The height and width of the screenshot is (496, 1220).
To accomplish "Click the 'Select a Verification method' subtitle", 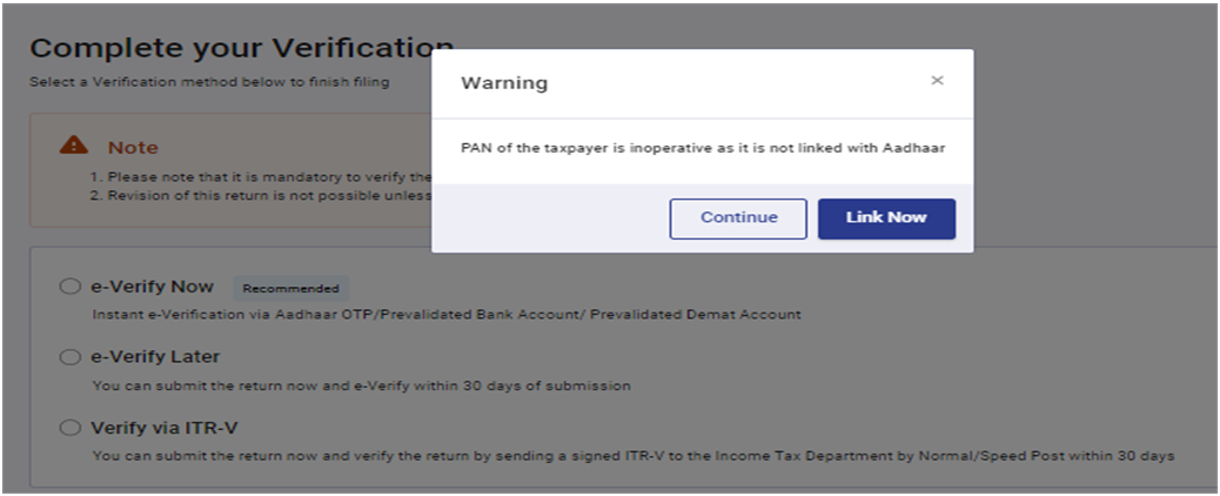I will pos(208,82).
